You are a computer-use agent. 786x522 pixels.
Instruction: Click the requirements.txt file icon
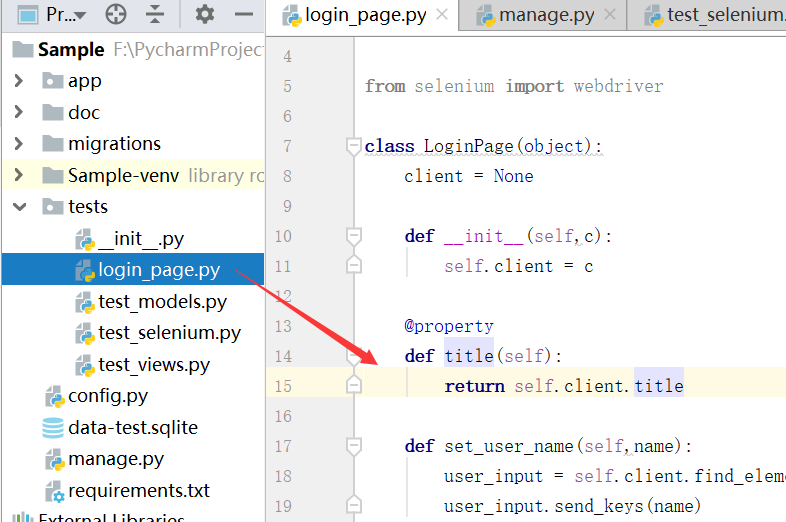55,491
